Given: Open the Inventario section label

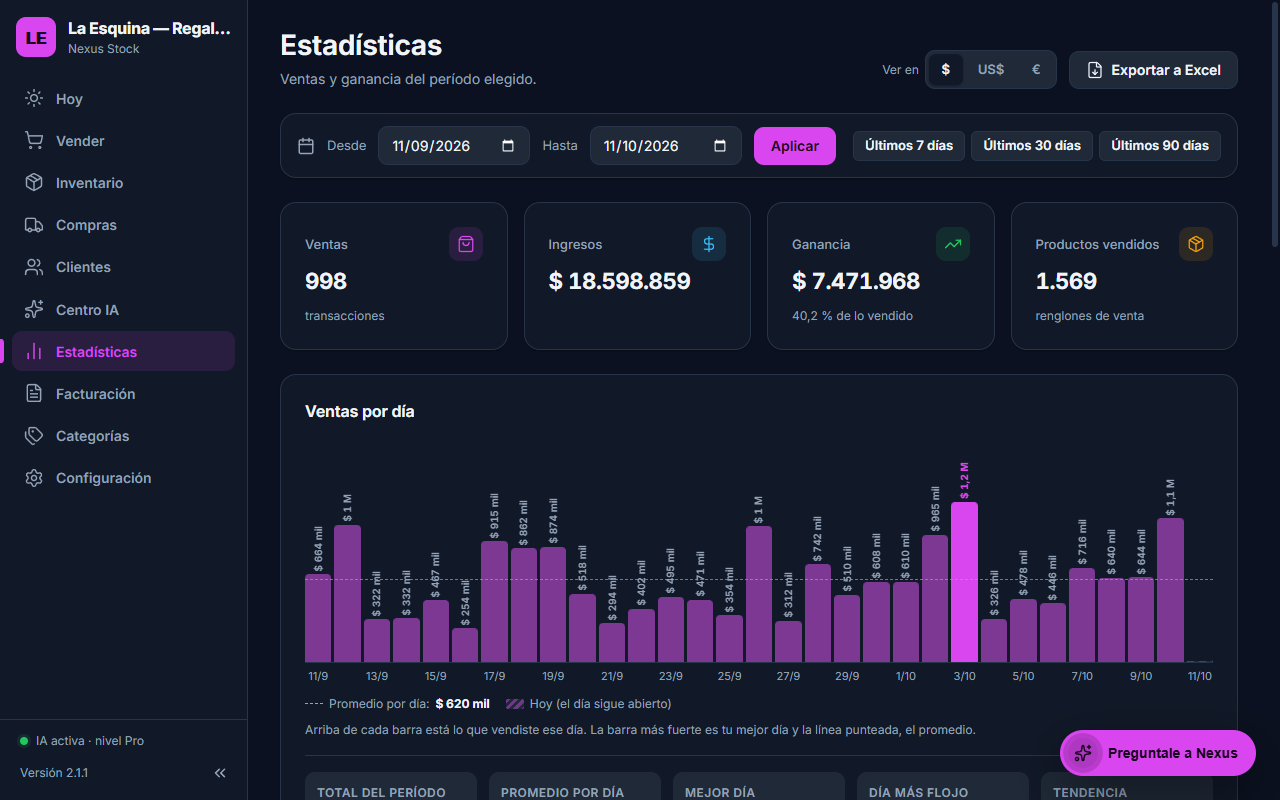Looking at the screenshot, I should (90, 183).
